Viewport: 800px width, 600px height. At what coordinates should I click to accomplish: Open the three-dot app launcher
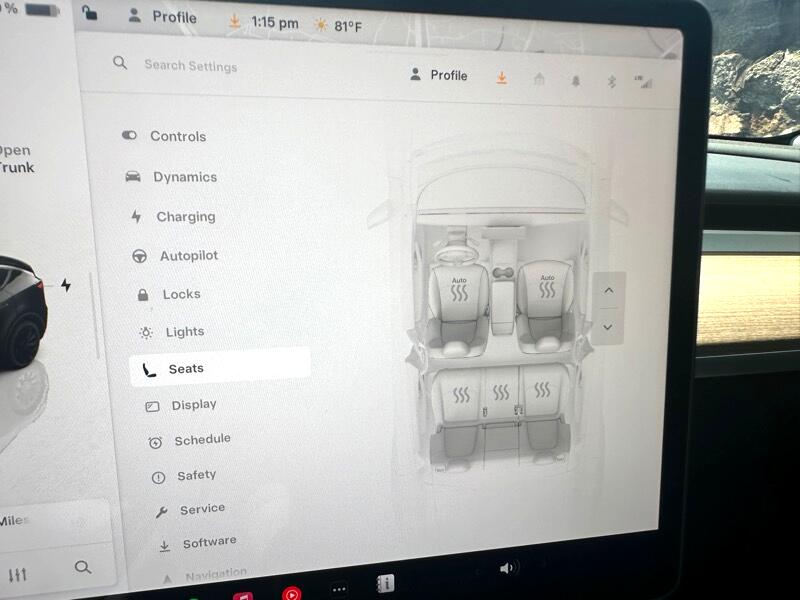(x=339, y=589)
